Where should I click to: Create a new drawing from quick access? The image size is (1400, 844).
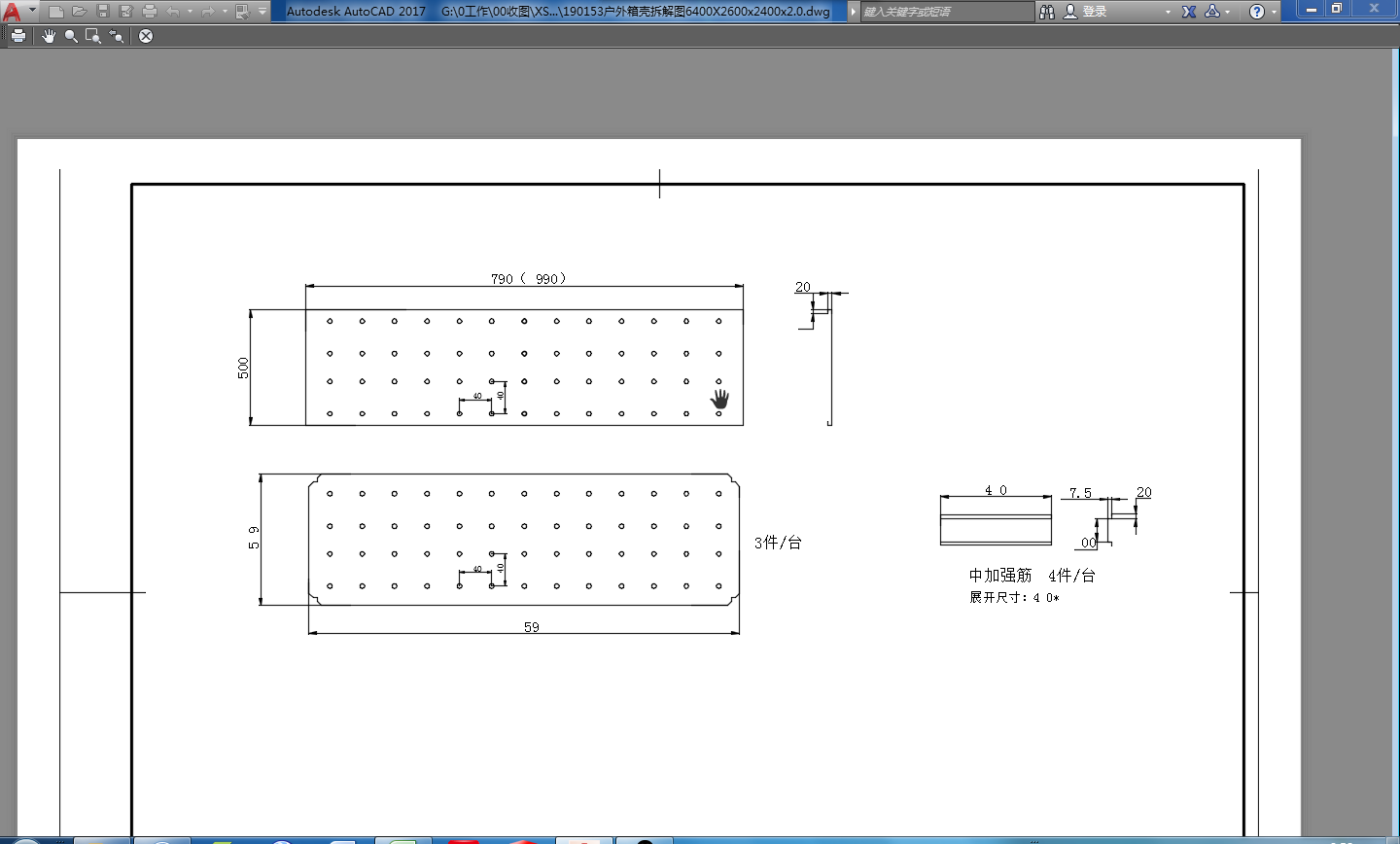pos(56,12)
